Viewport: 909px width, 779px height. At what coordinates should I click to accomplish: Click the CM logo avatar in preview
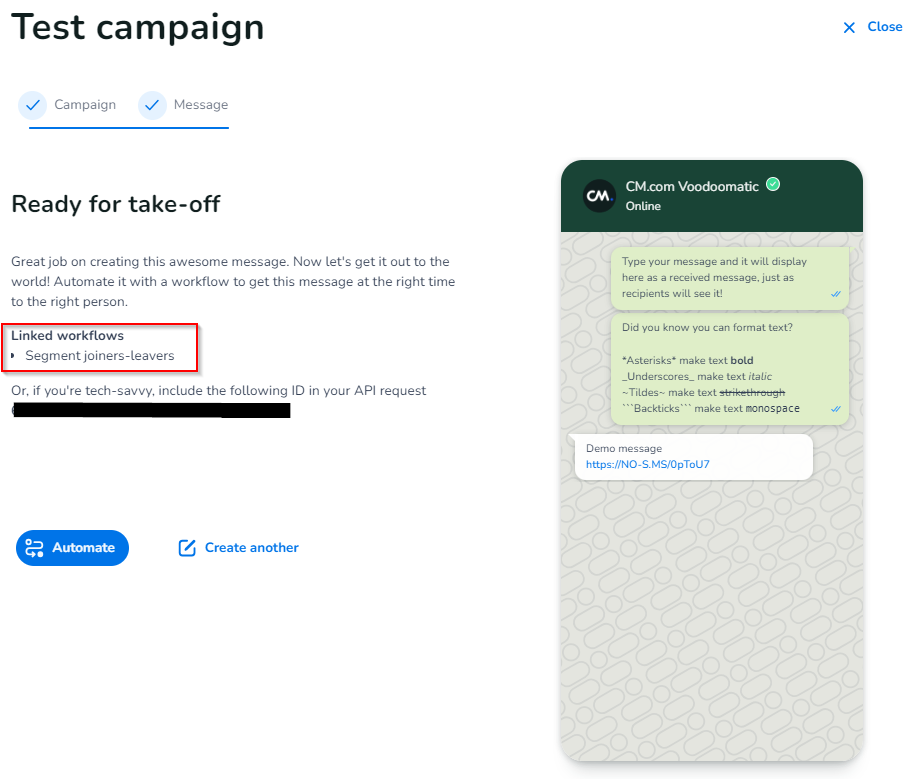point(599,196)
